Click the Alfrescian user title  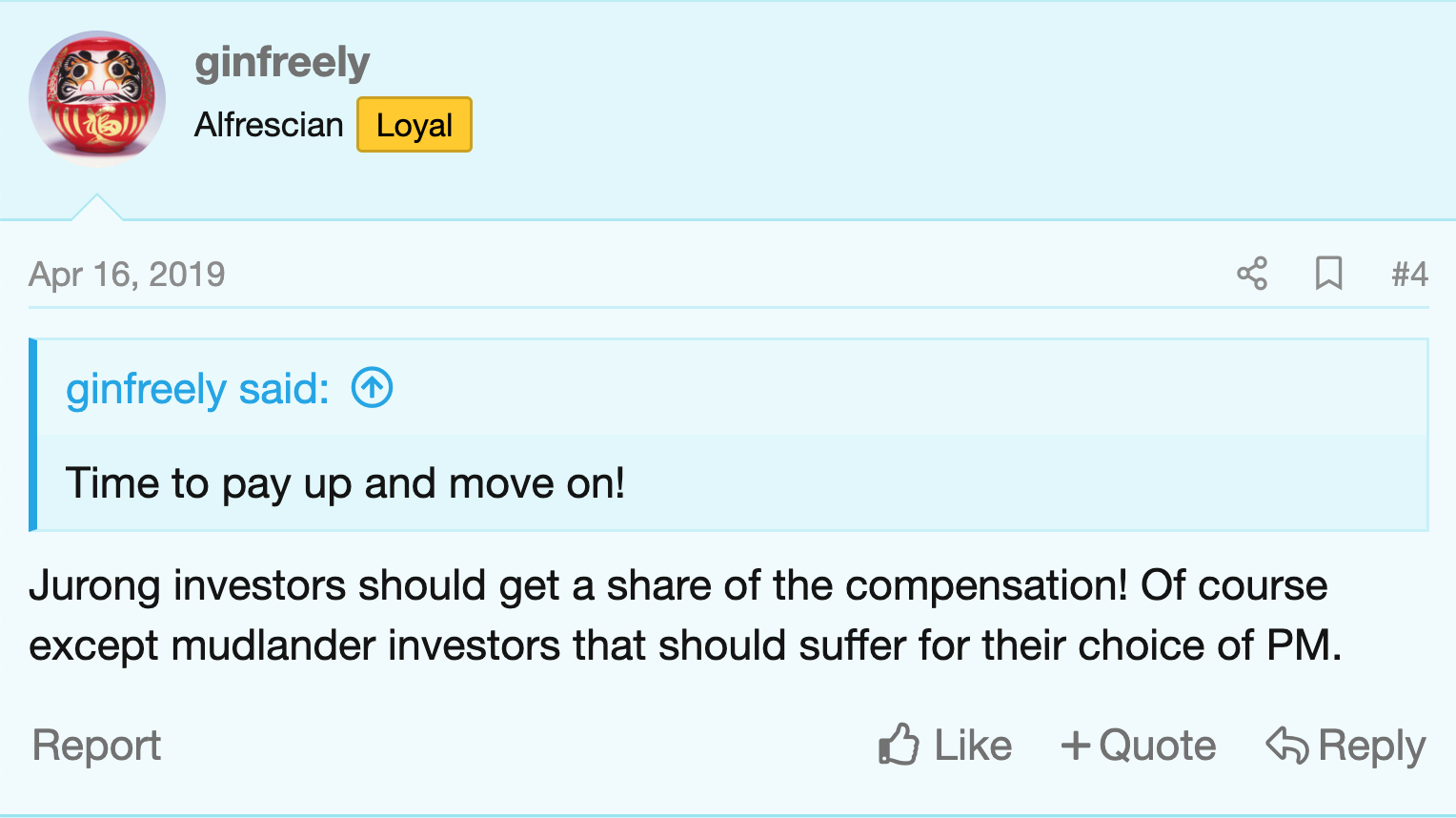pos(269,125)
